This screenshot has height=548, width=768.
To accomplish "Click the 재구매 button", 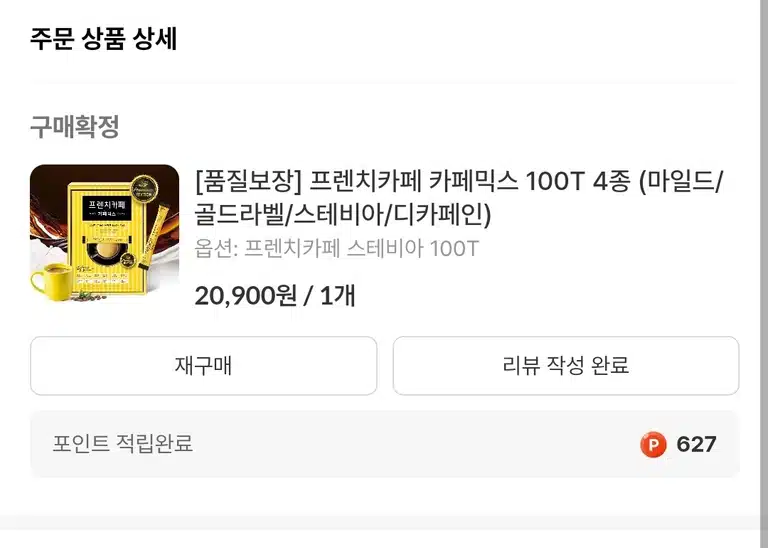I will [203, 366].
